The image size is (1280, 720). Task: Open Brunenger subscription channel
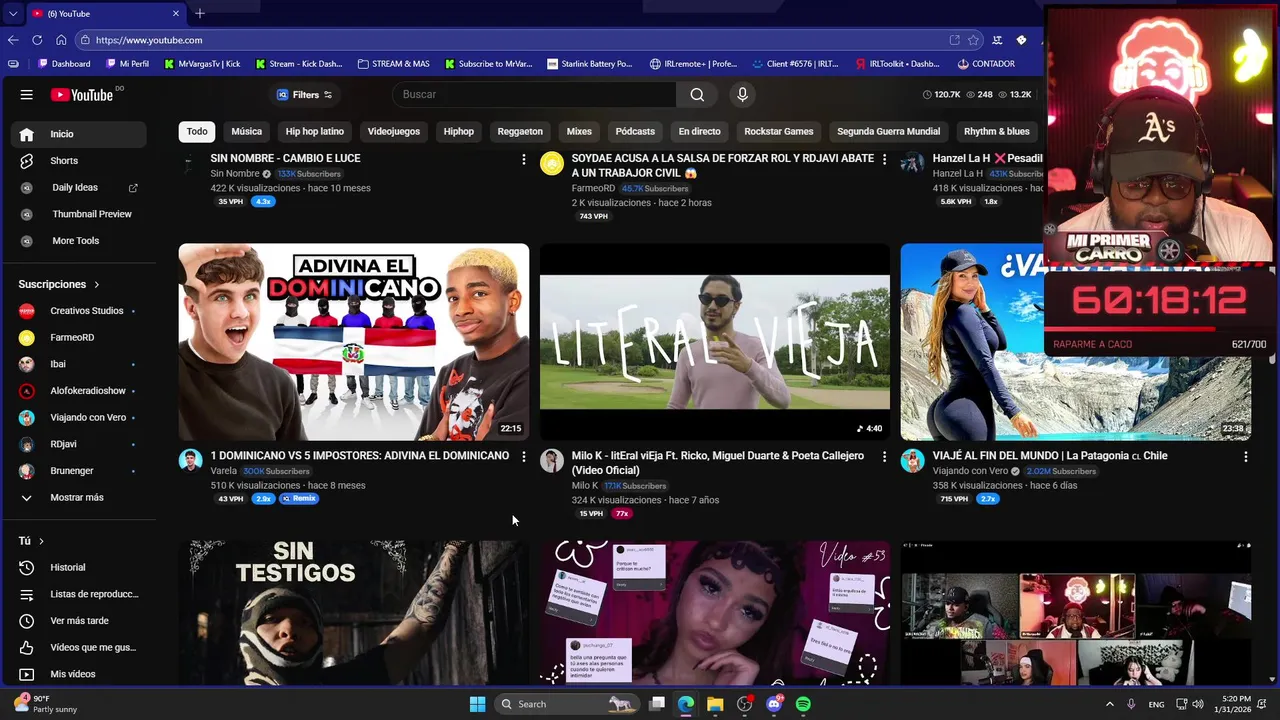[79, 471]
